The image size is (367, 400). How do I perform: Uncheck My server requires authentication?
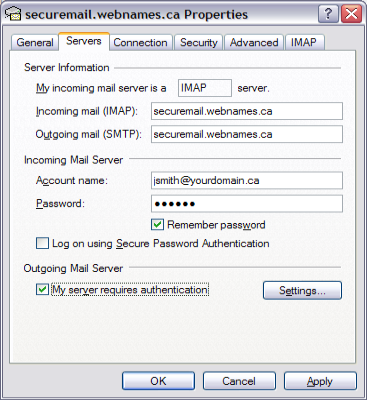pos(42,289)
